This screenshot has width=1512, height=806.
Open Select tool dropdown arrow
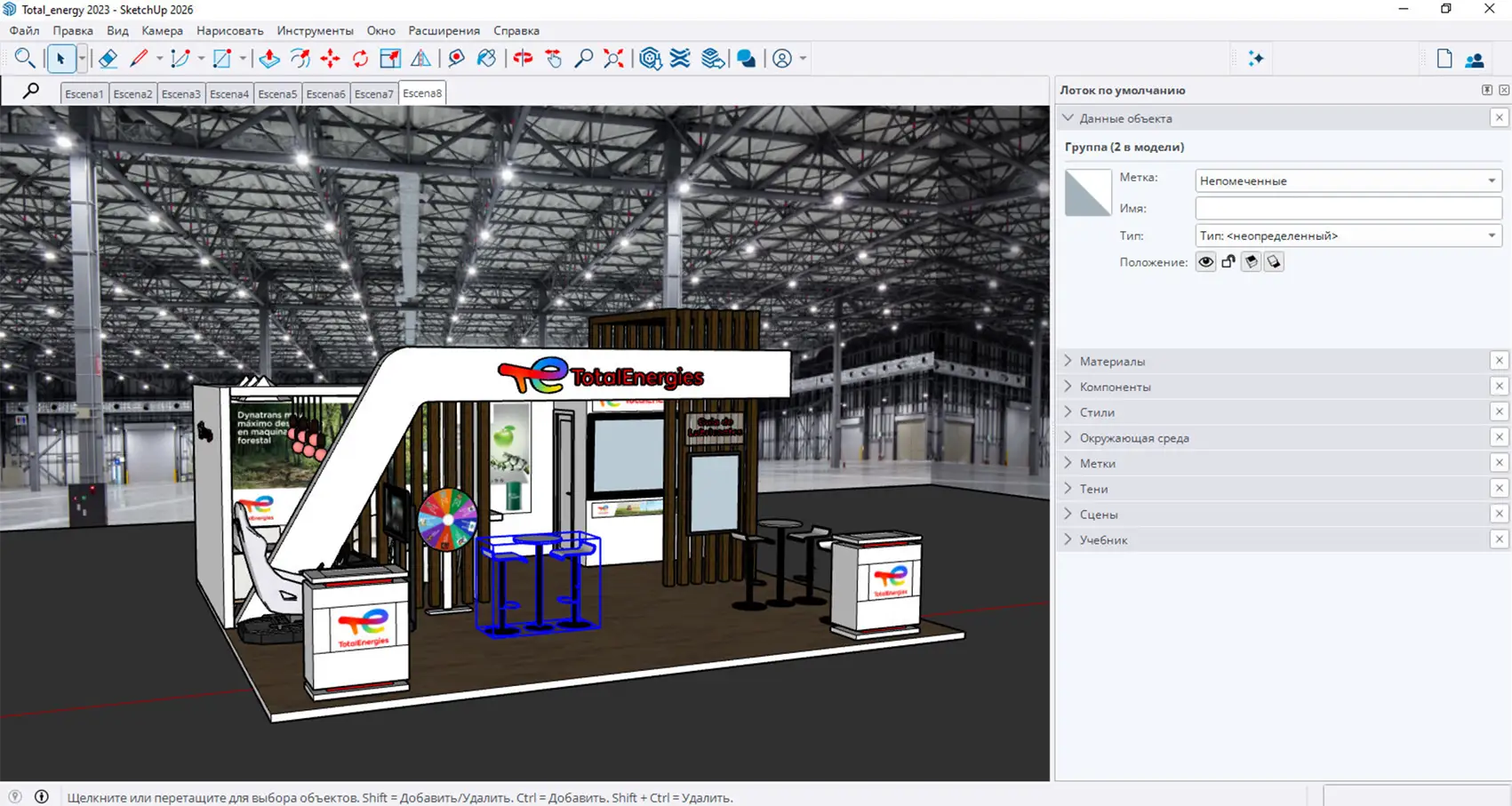pyautogui.click(x=82, y=59)
